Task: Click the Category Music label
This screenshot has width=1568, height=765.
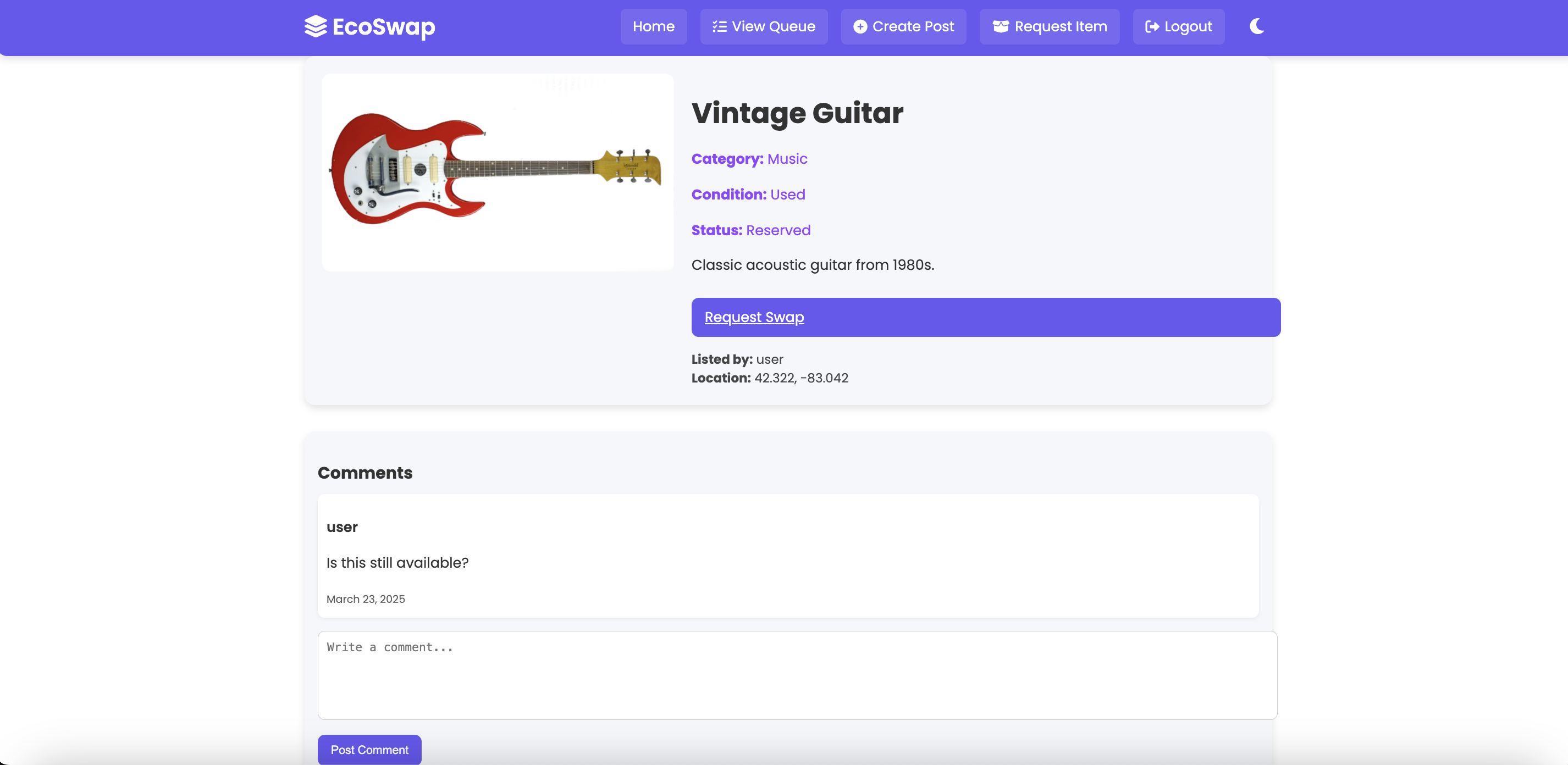Action: tap(749, 159)
